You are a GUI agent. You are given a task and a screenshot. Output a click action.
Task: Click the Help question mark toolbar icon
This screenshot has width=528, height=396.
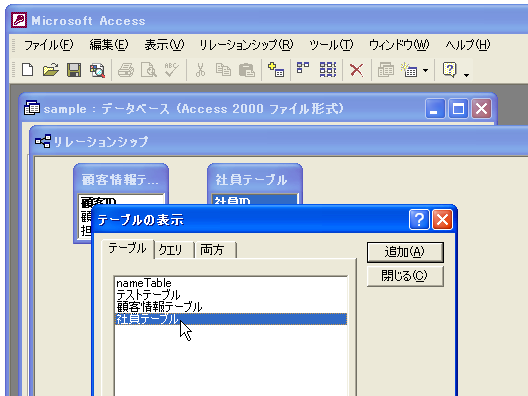tap(450, 70)
